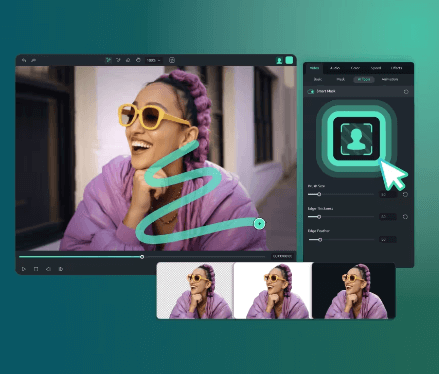Switch to the Audio tab
The height and width of the screenshot is (374, 439).
(x=335, y=68)
